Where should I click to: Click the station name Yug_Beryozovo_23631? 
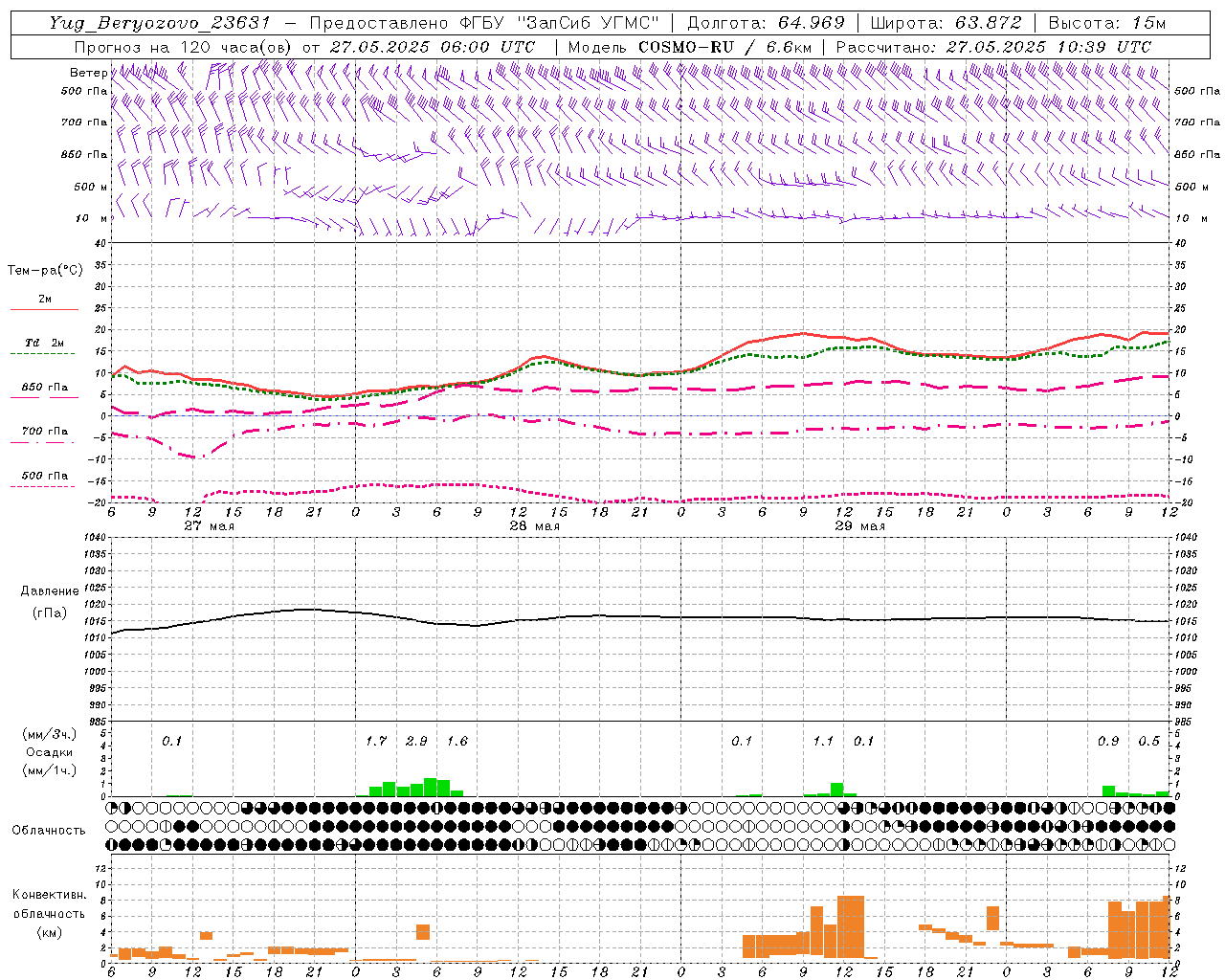161,23
